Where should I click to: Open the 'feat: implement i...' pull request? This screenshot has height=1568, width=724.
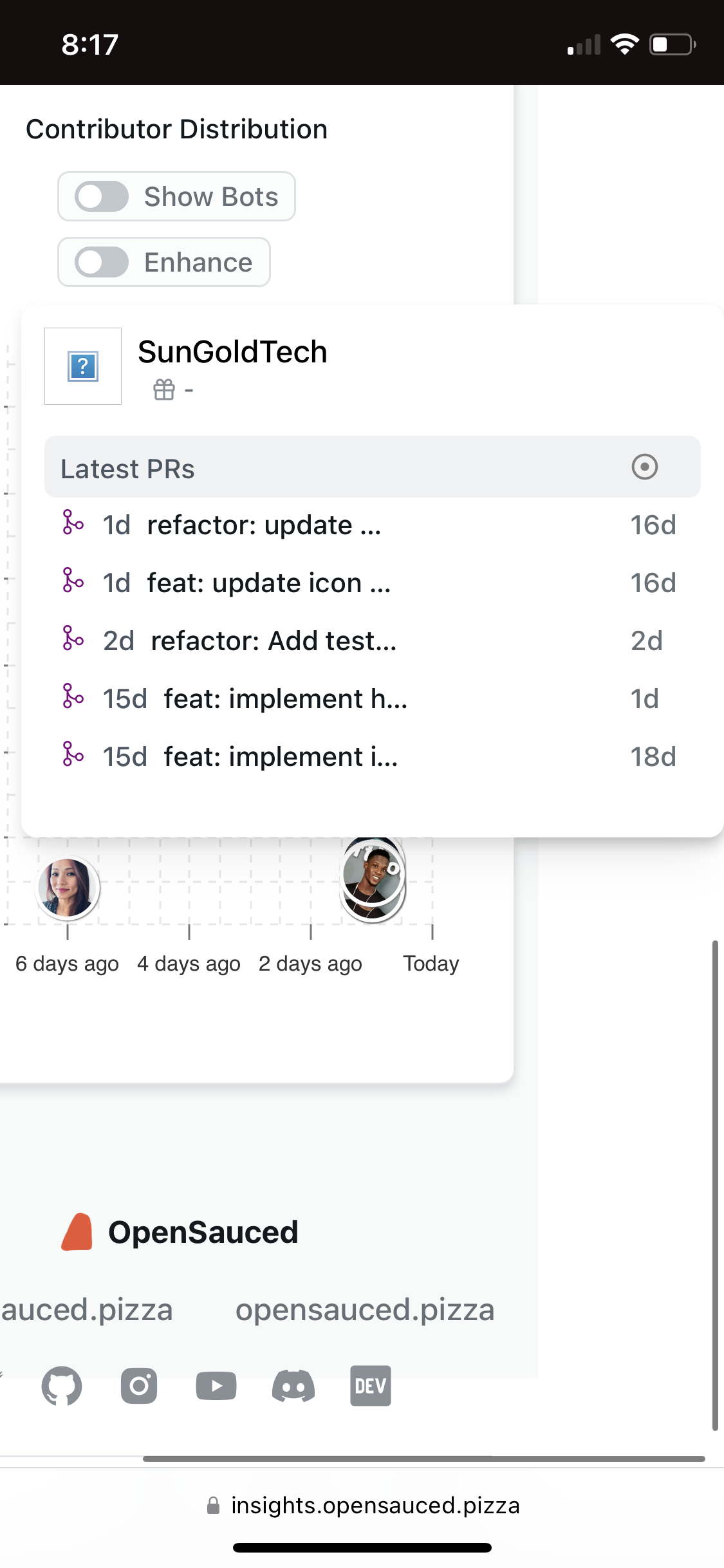click(x=281, y=757)
